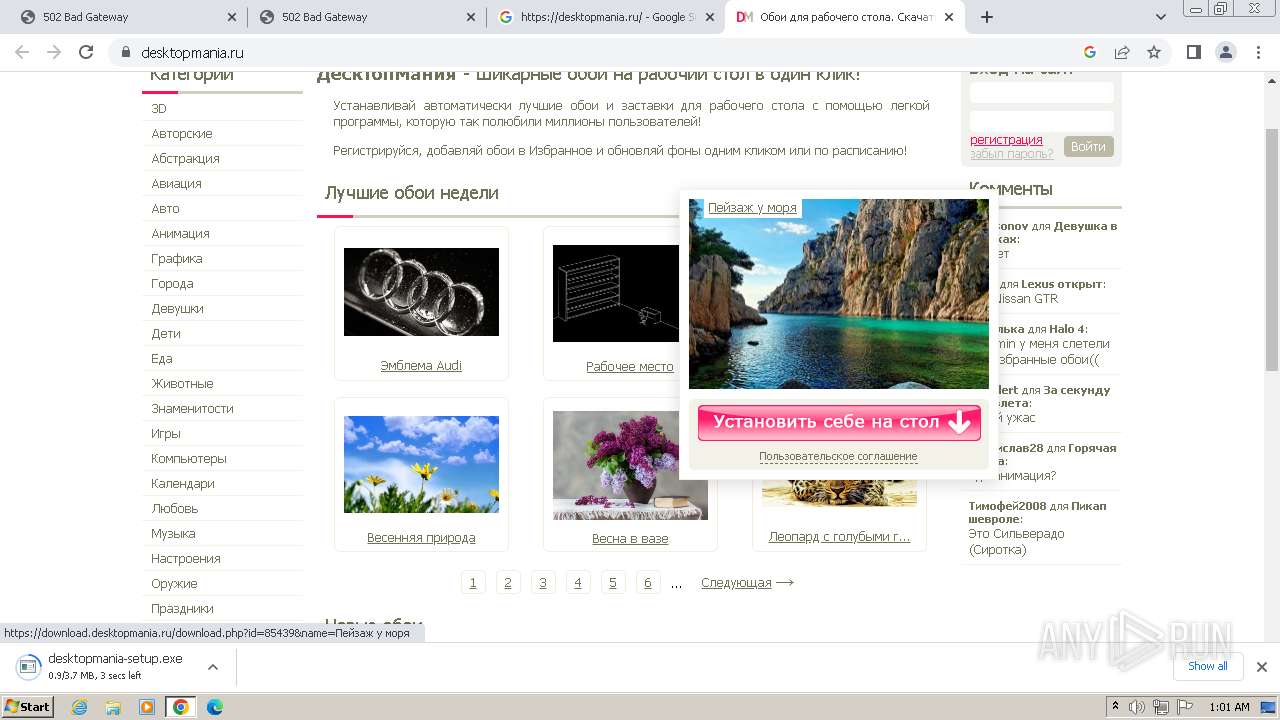Open the Авиация category
1280x720 pixels.
176,183
